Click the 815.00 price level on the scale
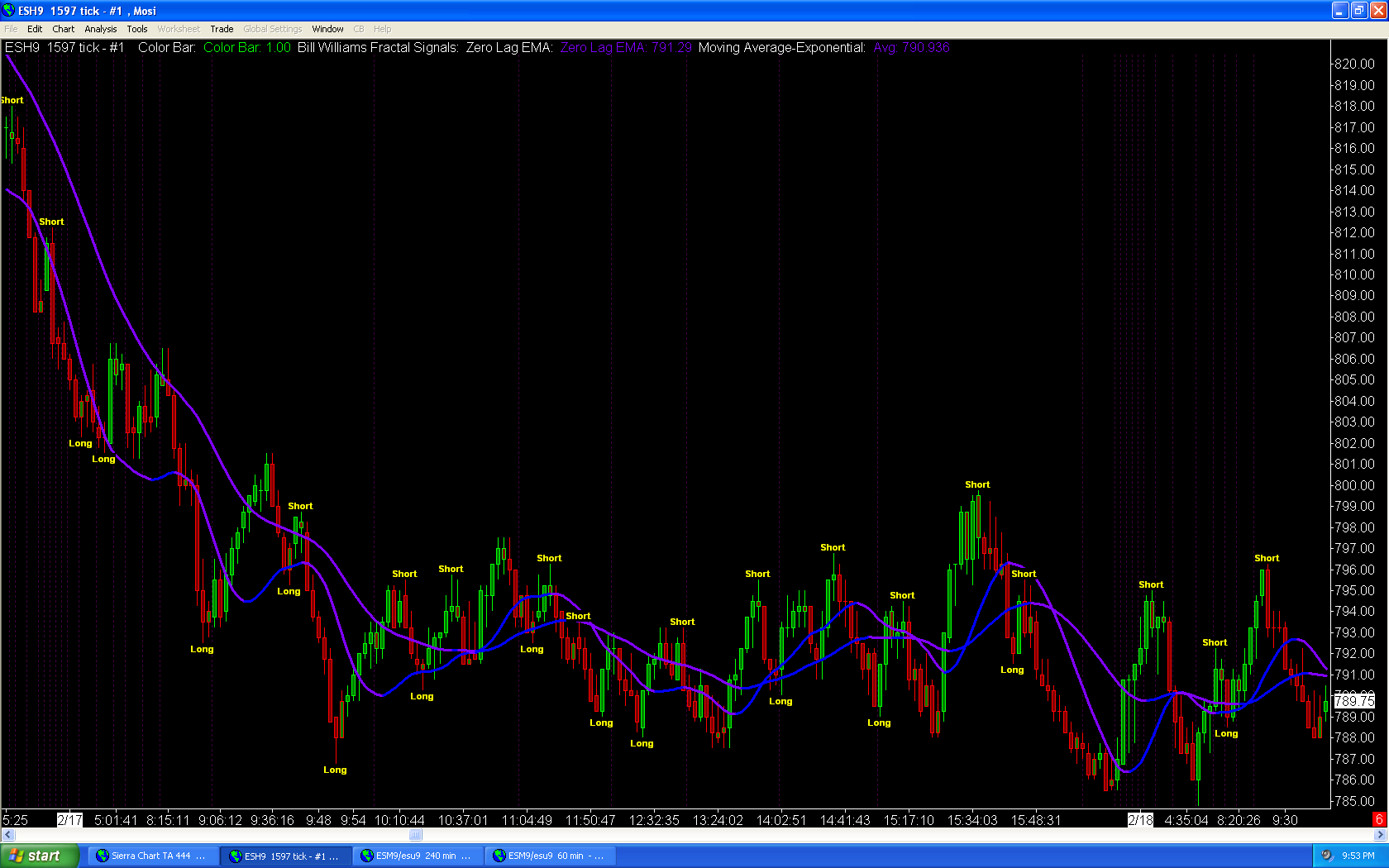This screenshot has width=1389, height=868. point(1354,169)
